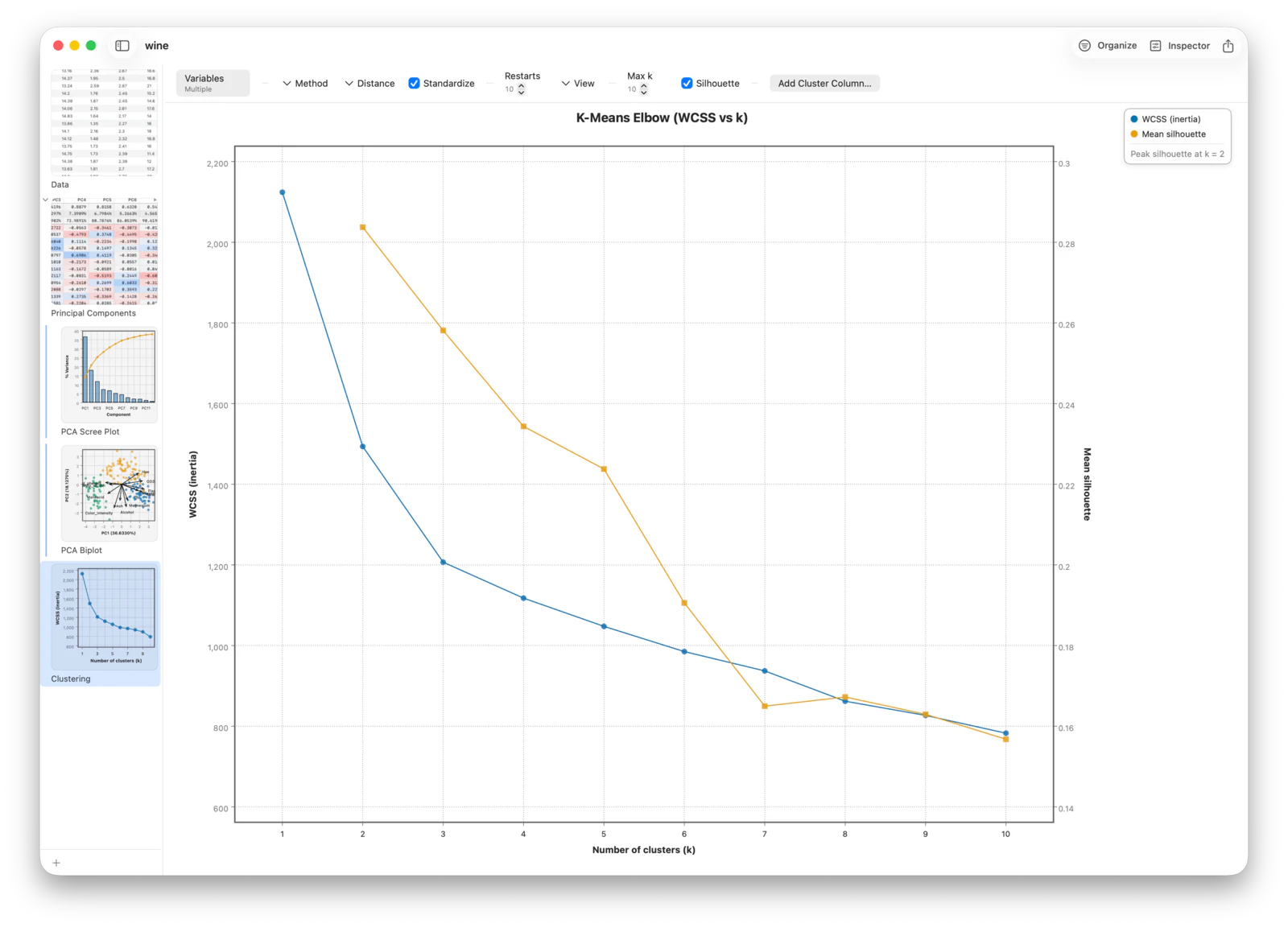Disable the Silhouette checkbox
The width and height of the screenshot is (1288, 928).
pyautogui.click(x=687, y=83)
